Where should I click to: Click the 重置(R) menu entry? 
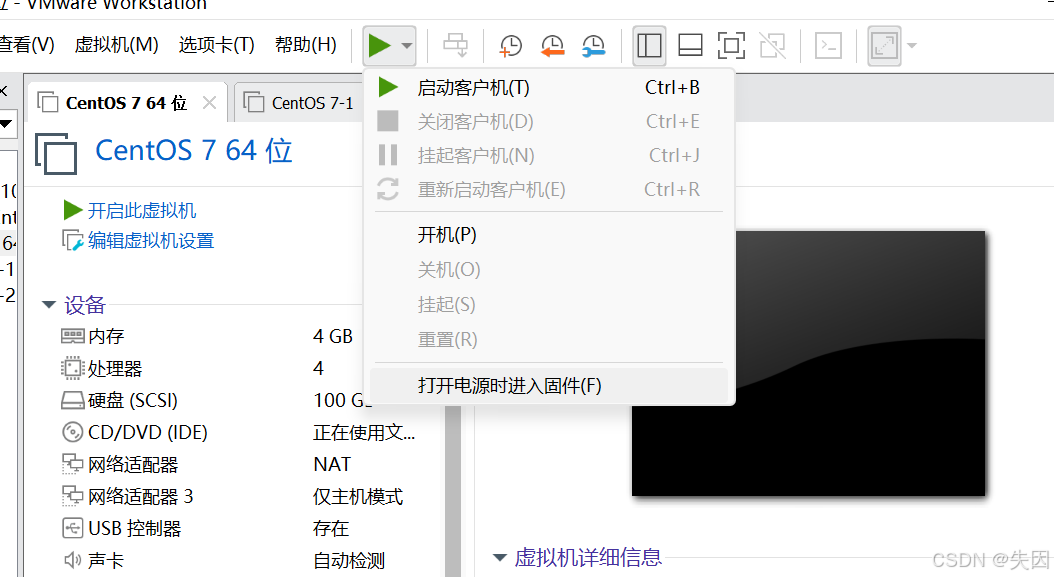coord(548,340)
